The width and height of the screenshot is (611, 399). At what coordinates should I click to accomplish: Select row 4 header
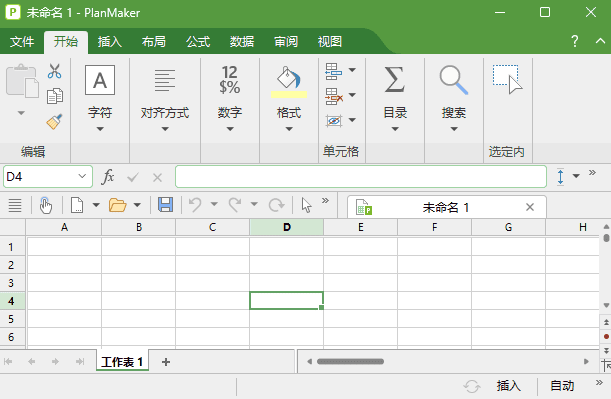pos(12,301)
